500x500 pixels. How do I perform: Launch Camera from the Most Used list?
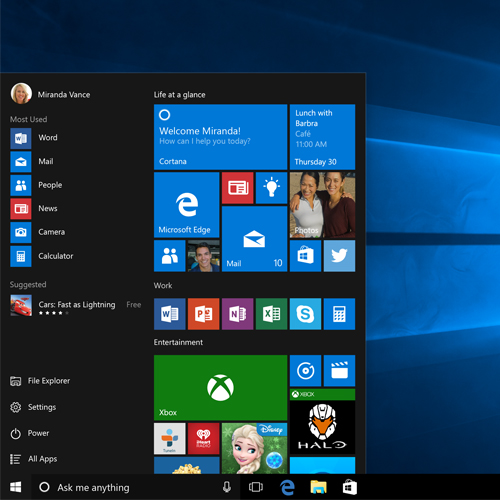(x=38, y=232)
